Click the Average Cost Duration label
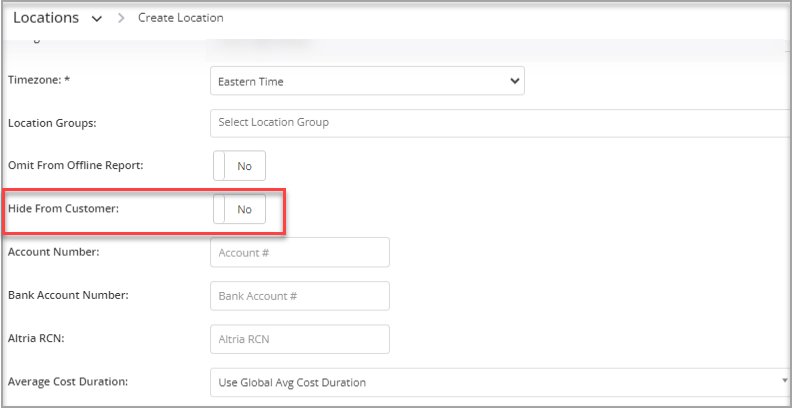 point(68,382)
